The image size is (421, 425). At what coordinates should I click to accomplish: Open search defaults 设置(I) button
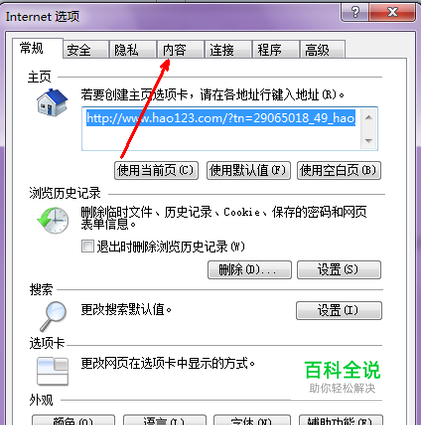coord(339,310)
